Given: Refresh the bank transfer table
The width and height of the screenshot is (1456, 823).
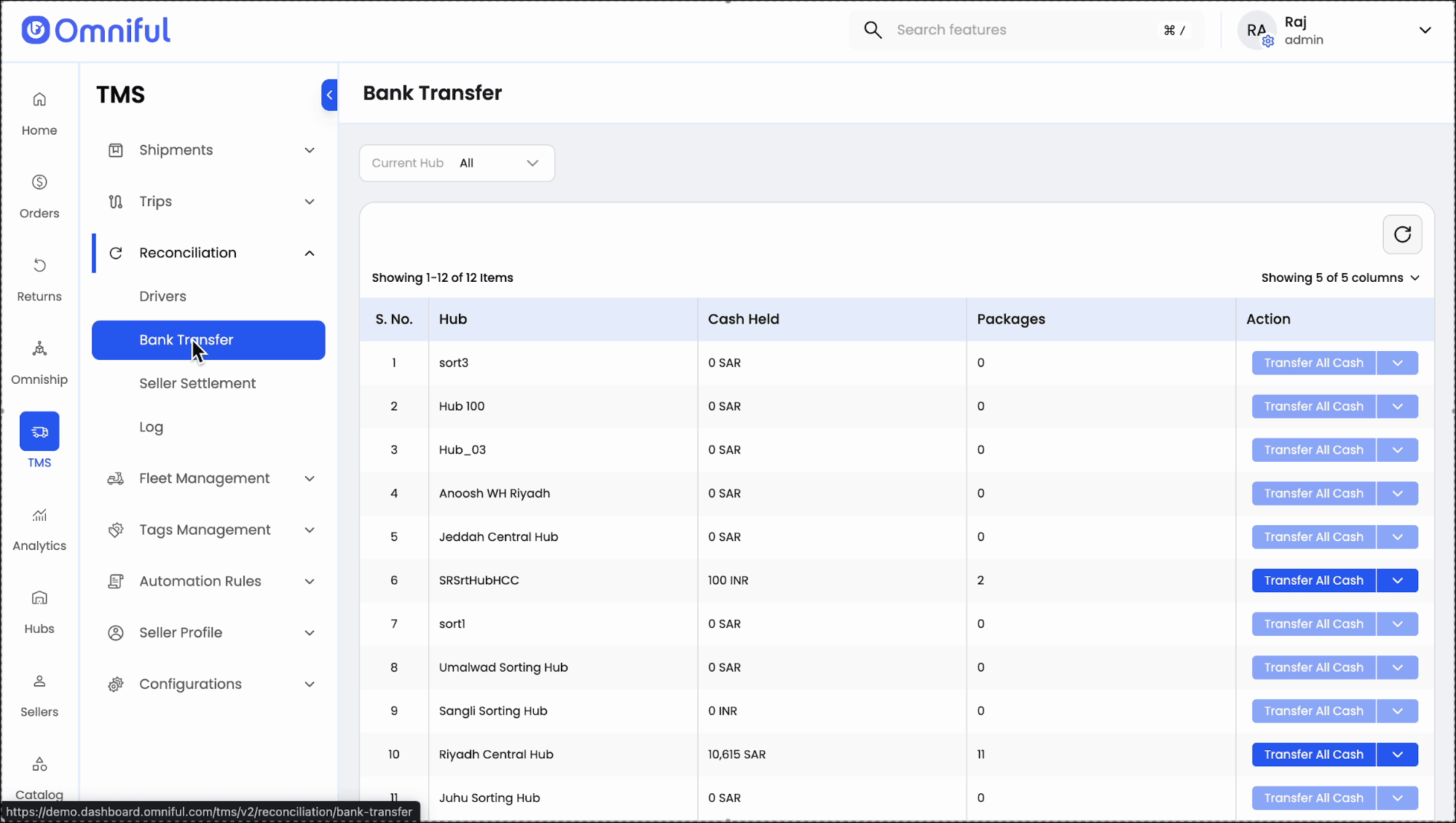Looking at the screenshot, I should tap(1401, 235).
